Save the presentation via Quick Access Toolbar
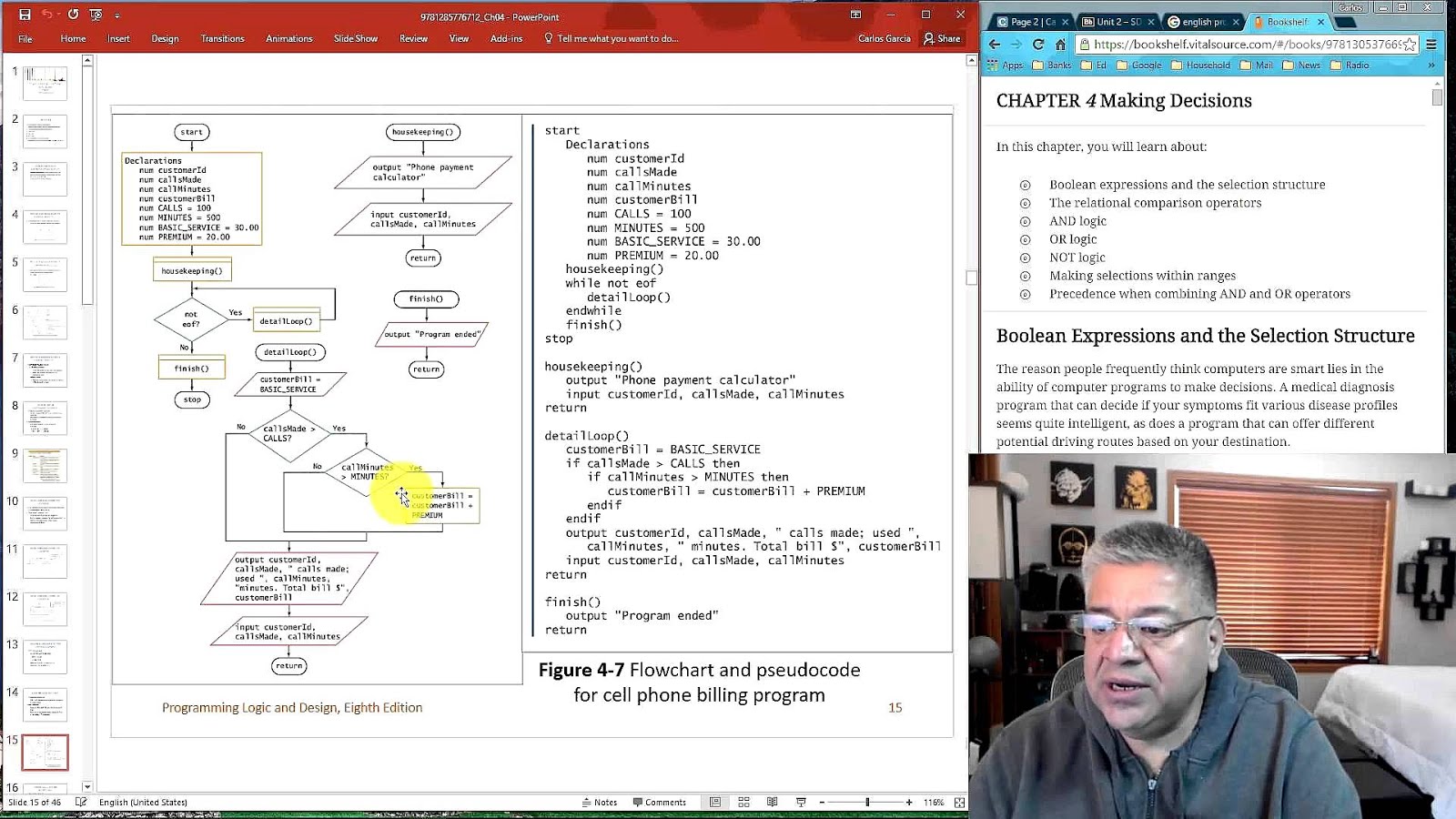 click(x=25, y=14)
